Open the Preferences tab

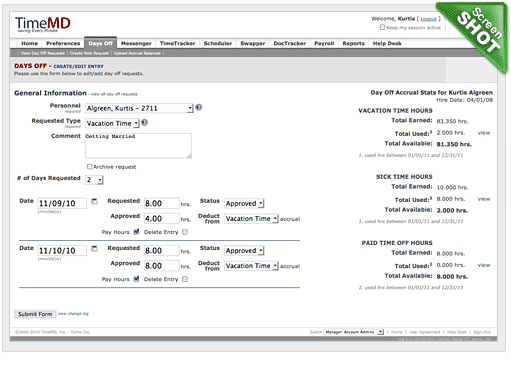63,43
